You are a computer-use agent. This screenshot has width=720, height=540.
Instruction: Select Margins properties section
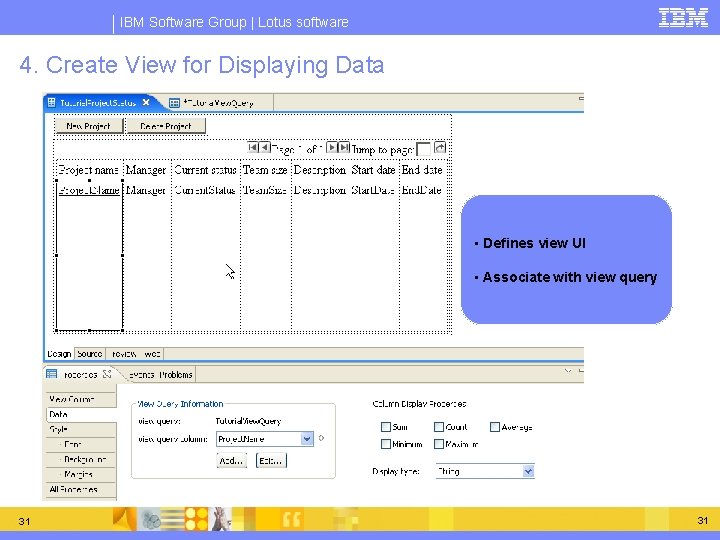pos(81,474)
